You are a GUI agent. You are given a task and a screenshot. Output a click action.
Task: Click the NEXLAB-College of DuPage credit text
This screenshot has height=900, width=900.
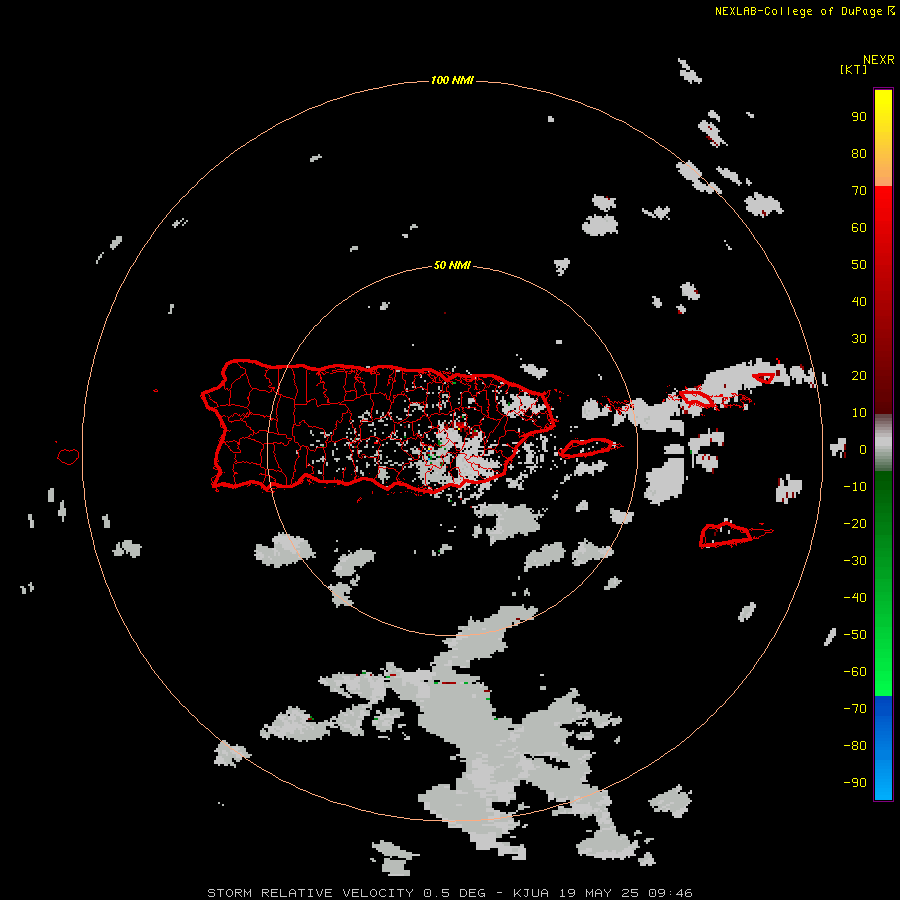point(805,11)
